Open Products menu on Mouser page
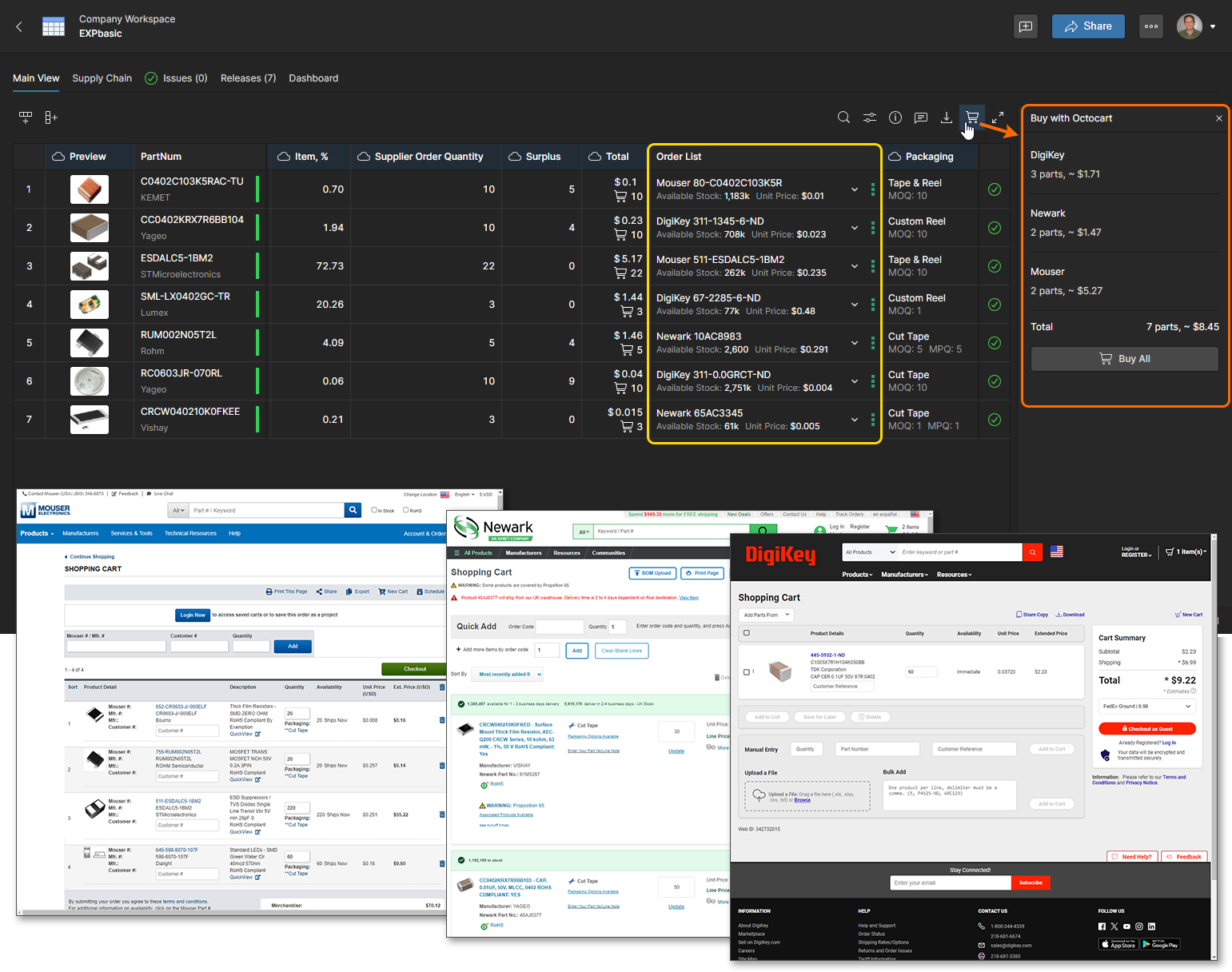The width and height of the screenshot is (1232, 972). (37, 533)
